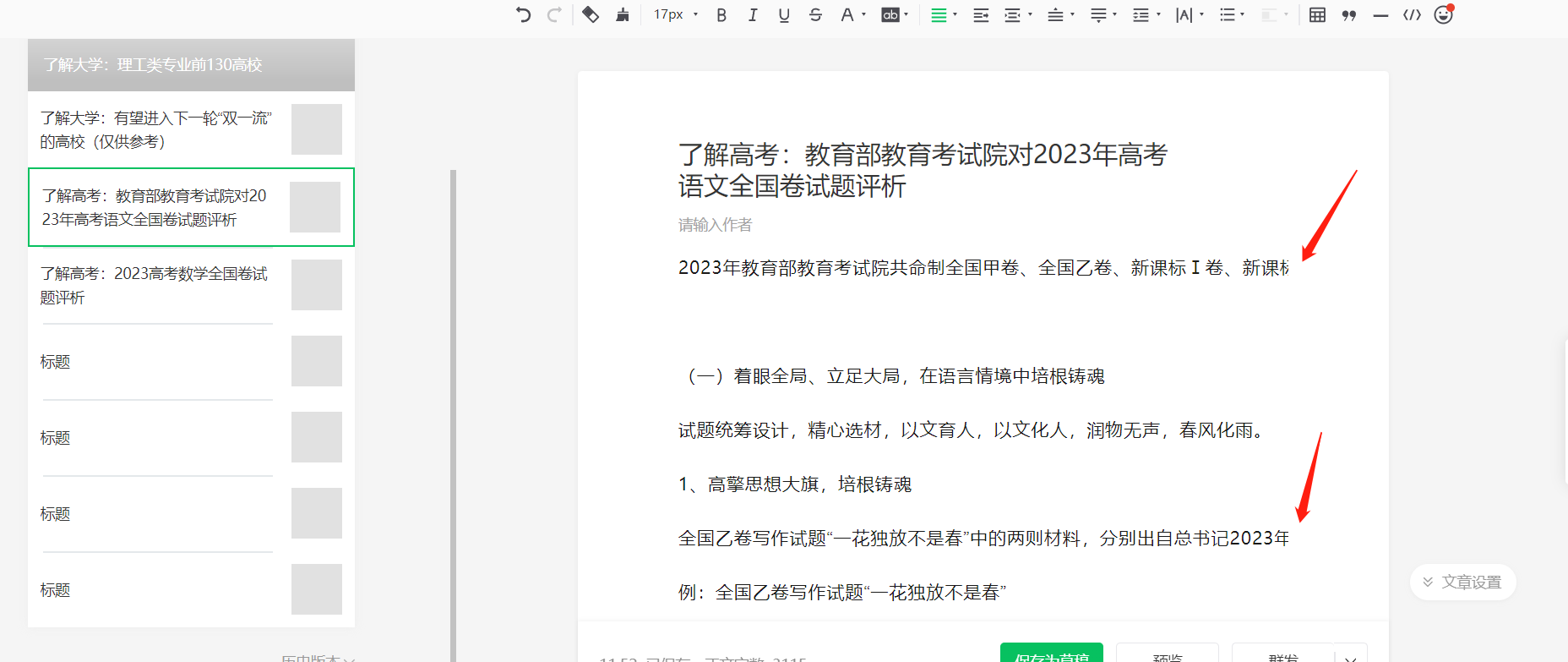Viewport: 1568px width, 662px height.
Task: Expand the both-sides indent options arrow
Action: (1030, 14)
